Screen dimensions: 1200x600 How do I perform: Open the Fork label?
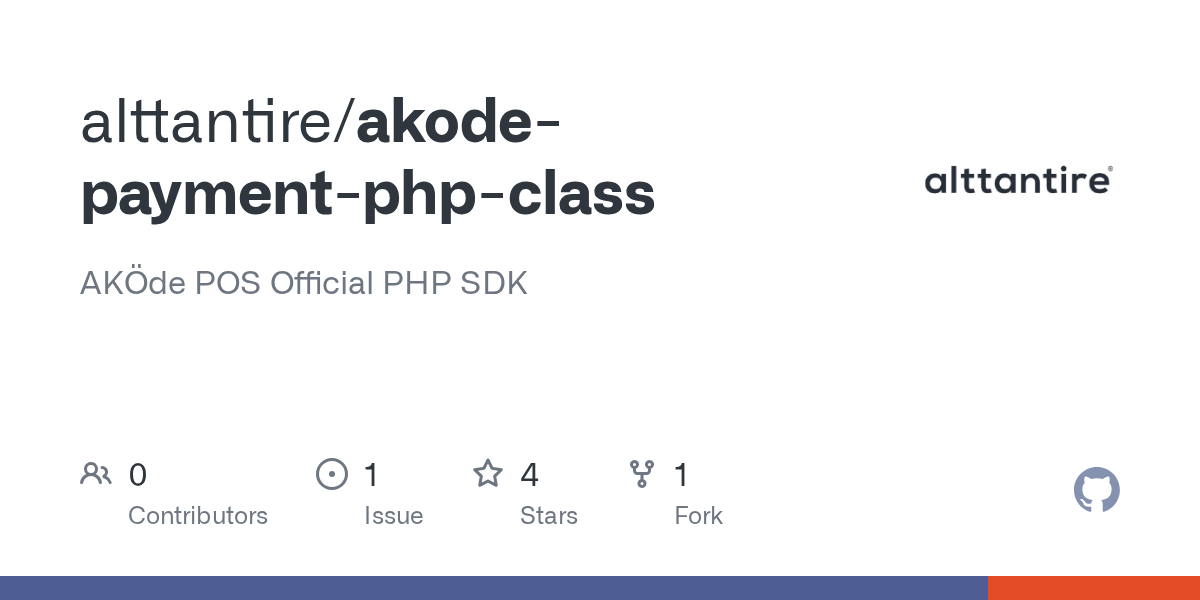coord(698,516)
